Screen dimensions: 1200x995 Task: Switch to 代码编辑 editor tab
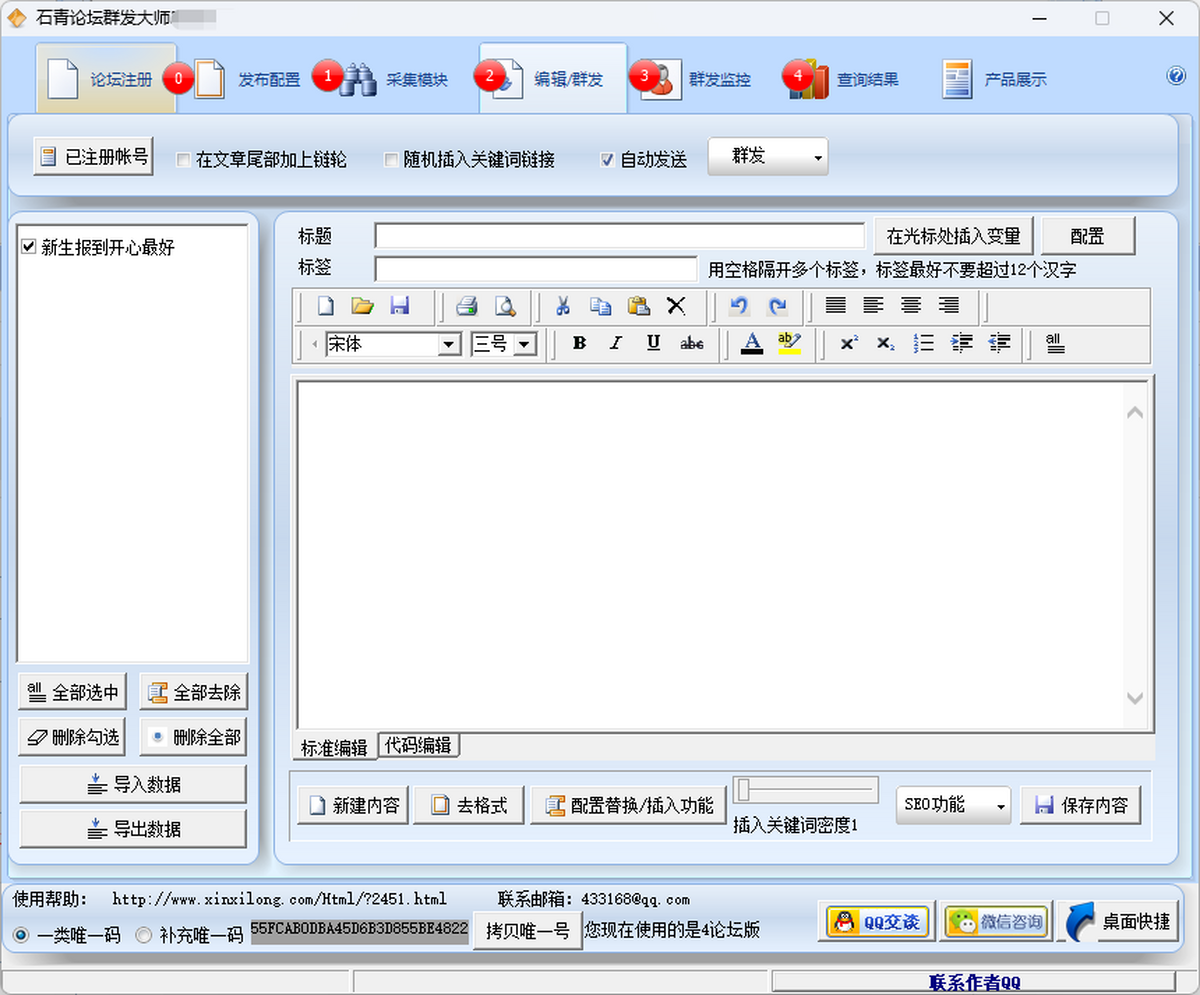tap(418, 746)
